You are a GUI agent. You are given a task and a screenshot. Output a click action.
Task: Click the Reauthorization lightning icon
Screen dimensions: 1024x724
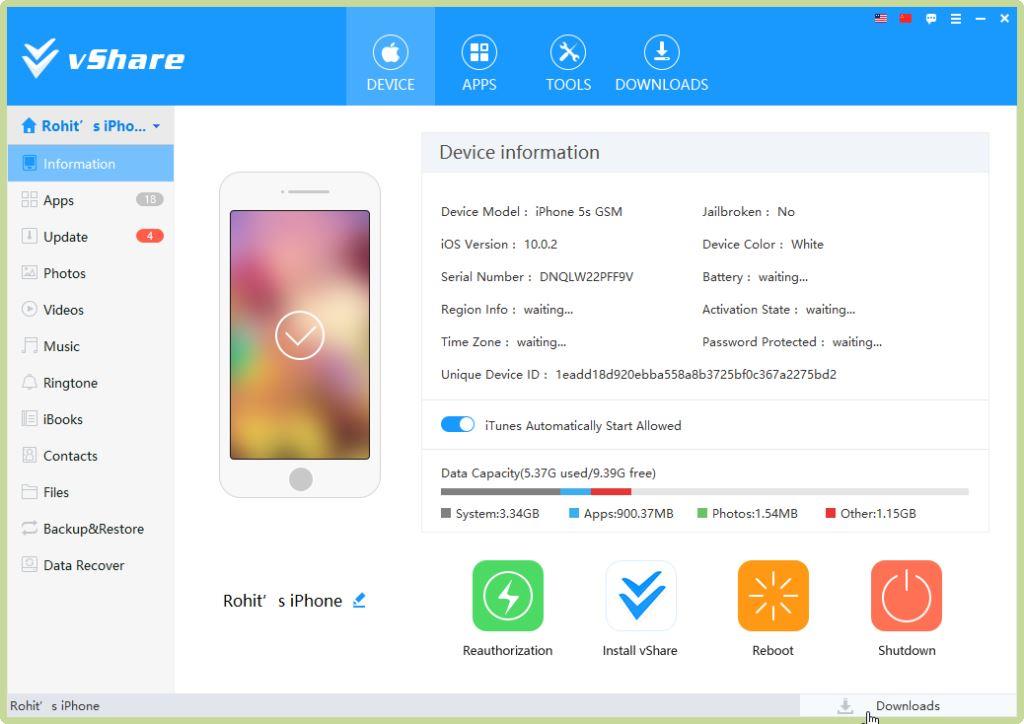(507, 595)
